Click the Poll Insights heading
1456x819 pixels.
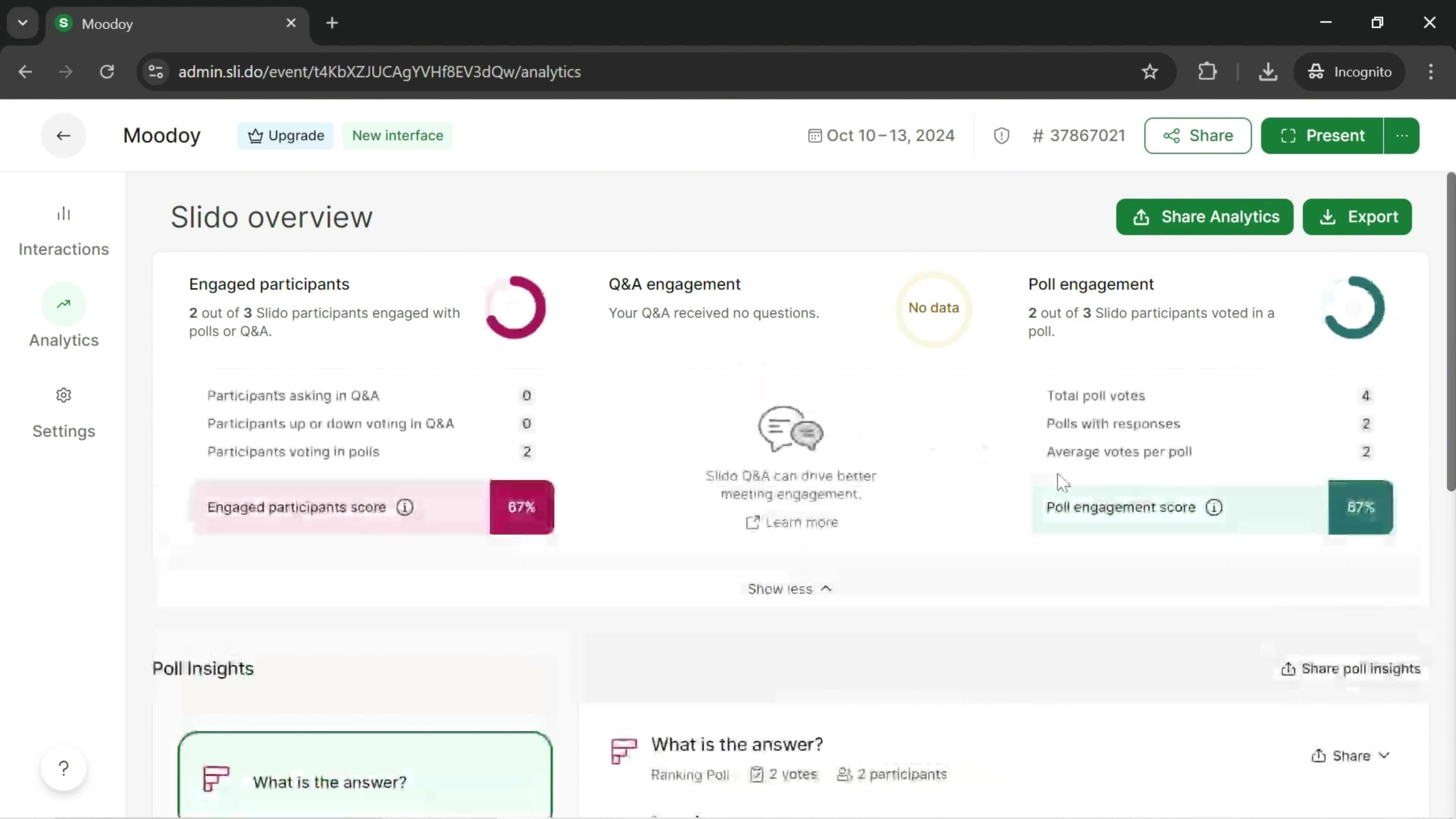click(x=203, y=668)
